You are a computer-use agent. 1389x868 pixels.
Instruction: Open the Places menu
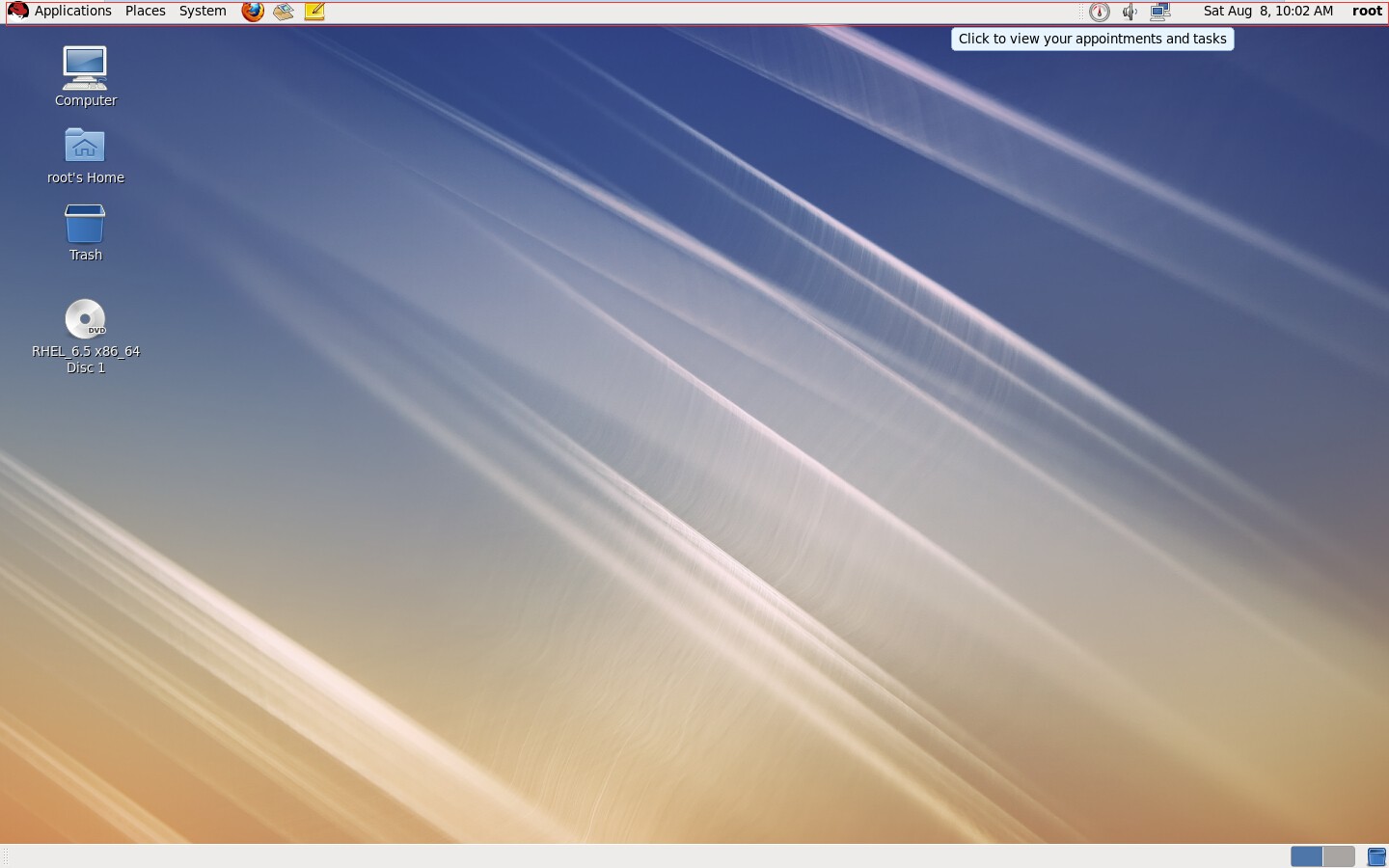146,12
